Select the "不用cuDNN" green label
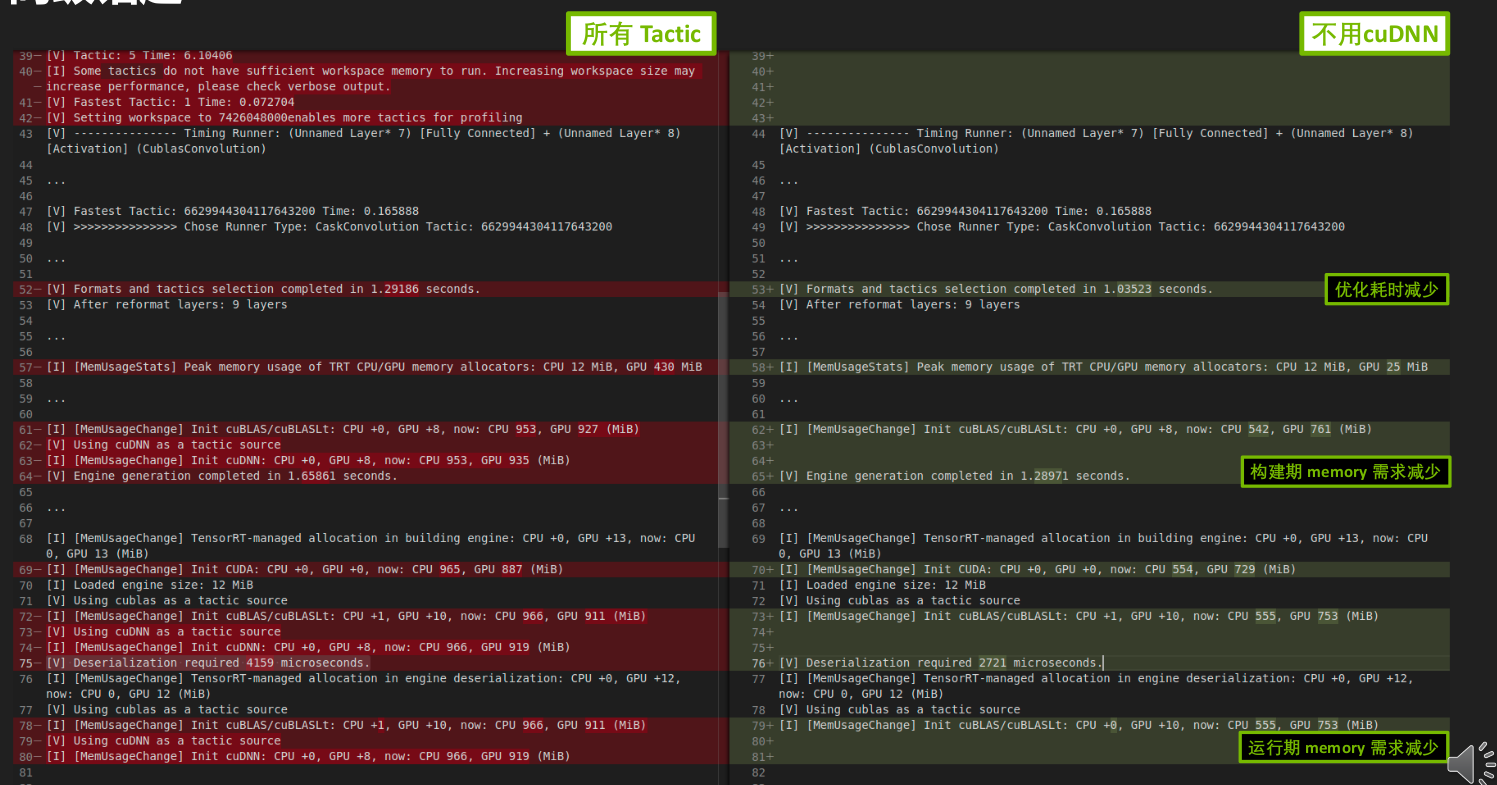 point(1374,35)
